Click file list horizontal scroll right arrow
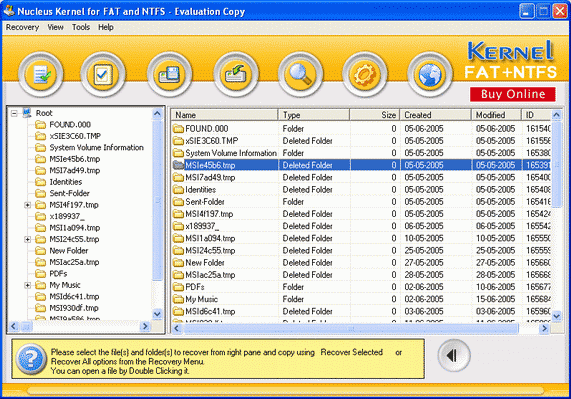The height and width of the screenshot is (399, 571). 544,329
